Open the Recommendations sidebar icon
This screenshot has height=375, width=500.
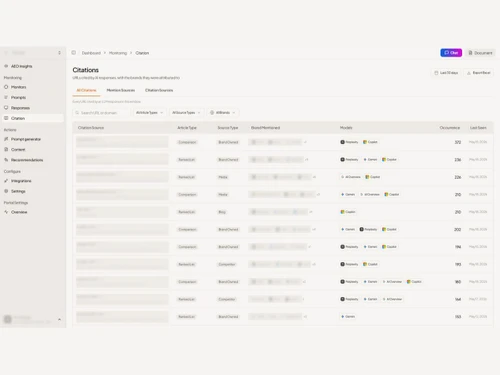(x=6, y=160)
